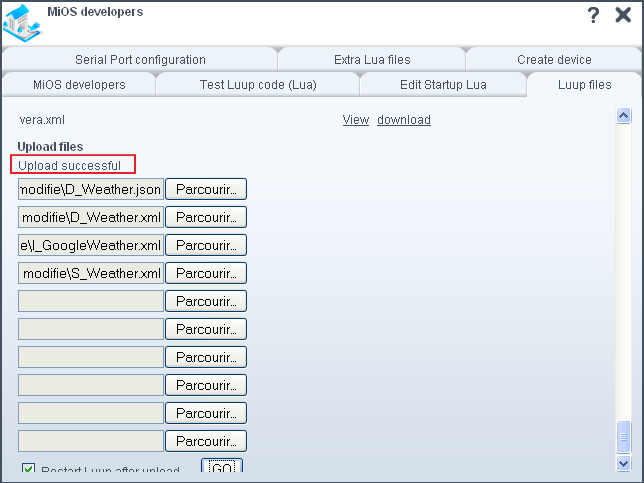Open the Test Luup code (Lua) tab
Viewport: 644px width, 483px height.
click(x=258, y=85)
